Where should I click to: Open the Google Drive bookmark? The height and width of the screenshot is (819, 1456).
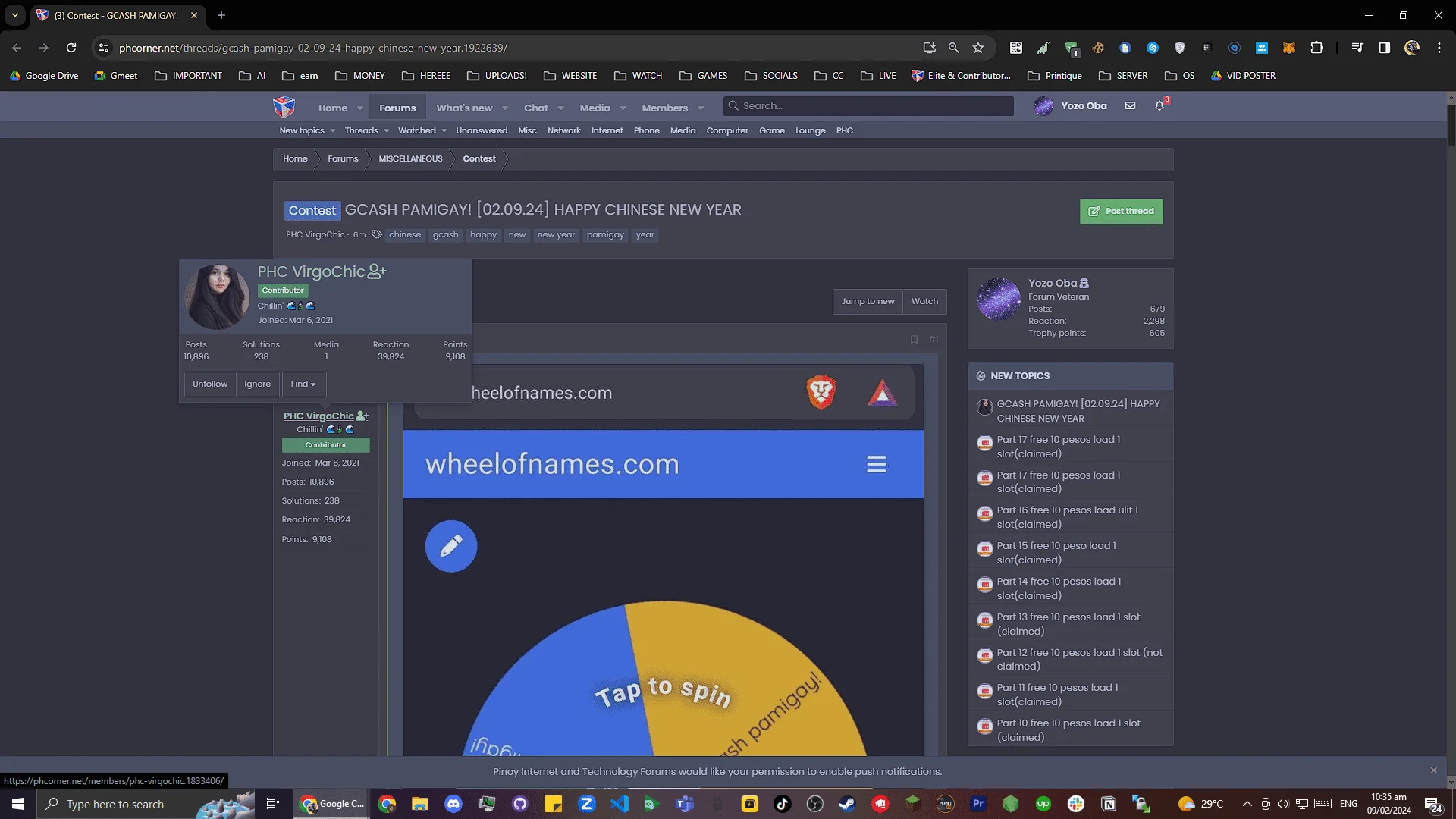tap(44, 76)
